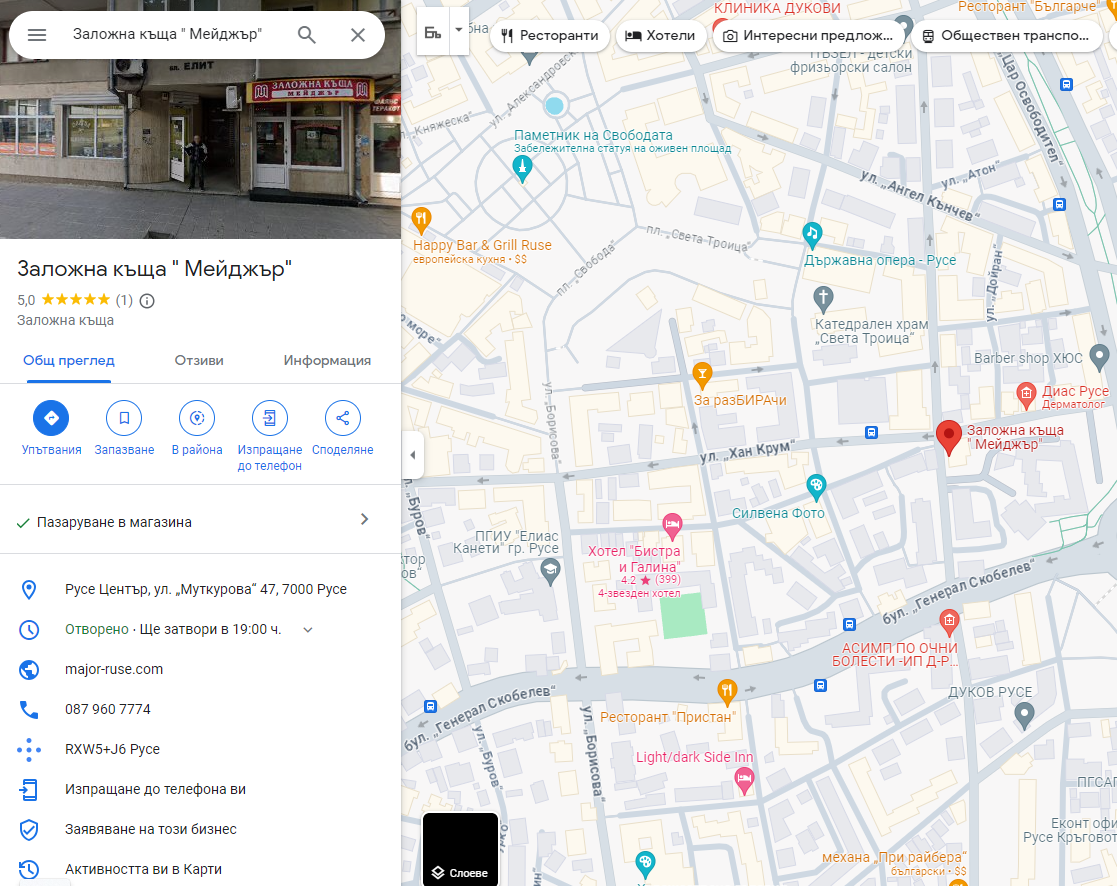This screenshot has width=1117, height=886.
Task: Filter the map by Хотели
Action: [660, 36]
